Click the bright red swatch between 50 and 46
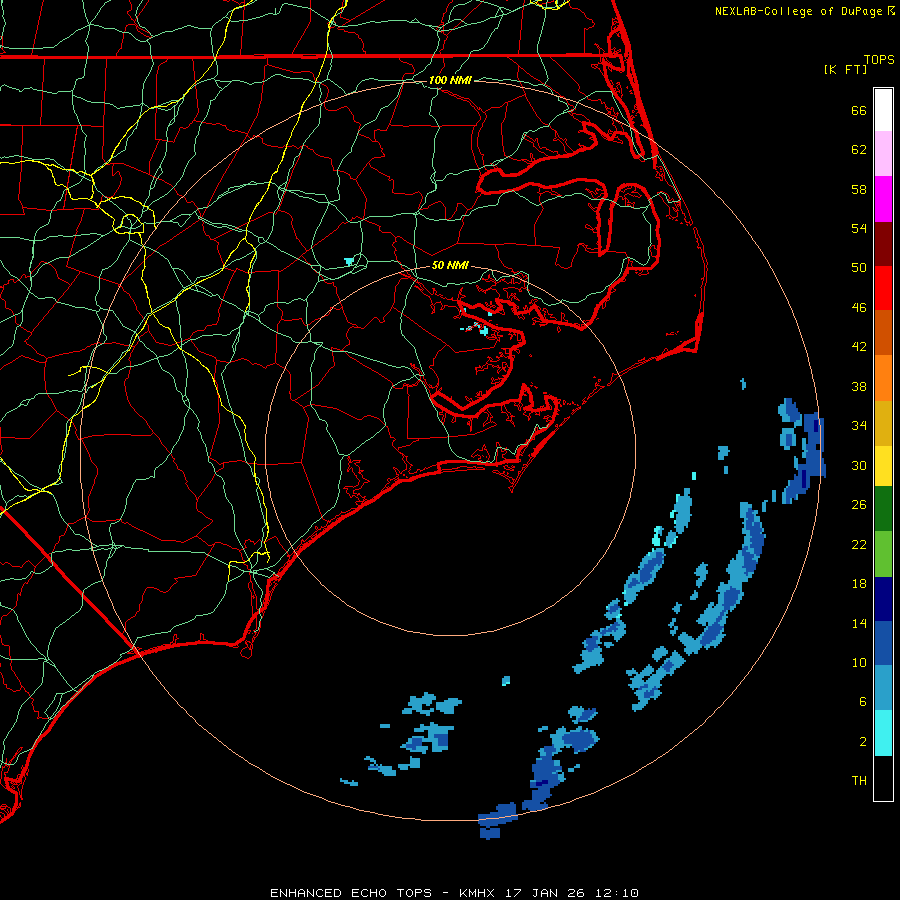The width and height of the screenshot is (900, 900). [883, 288]
